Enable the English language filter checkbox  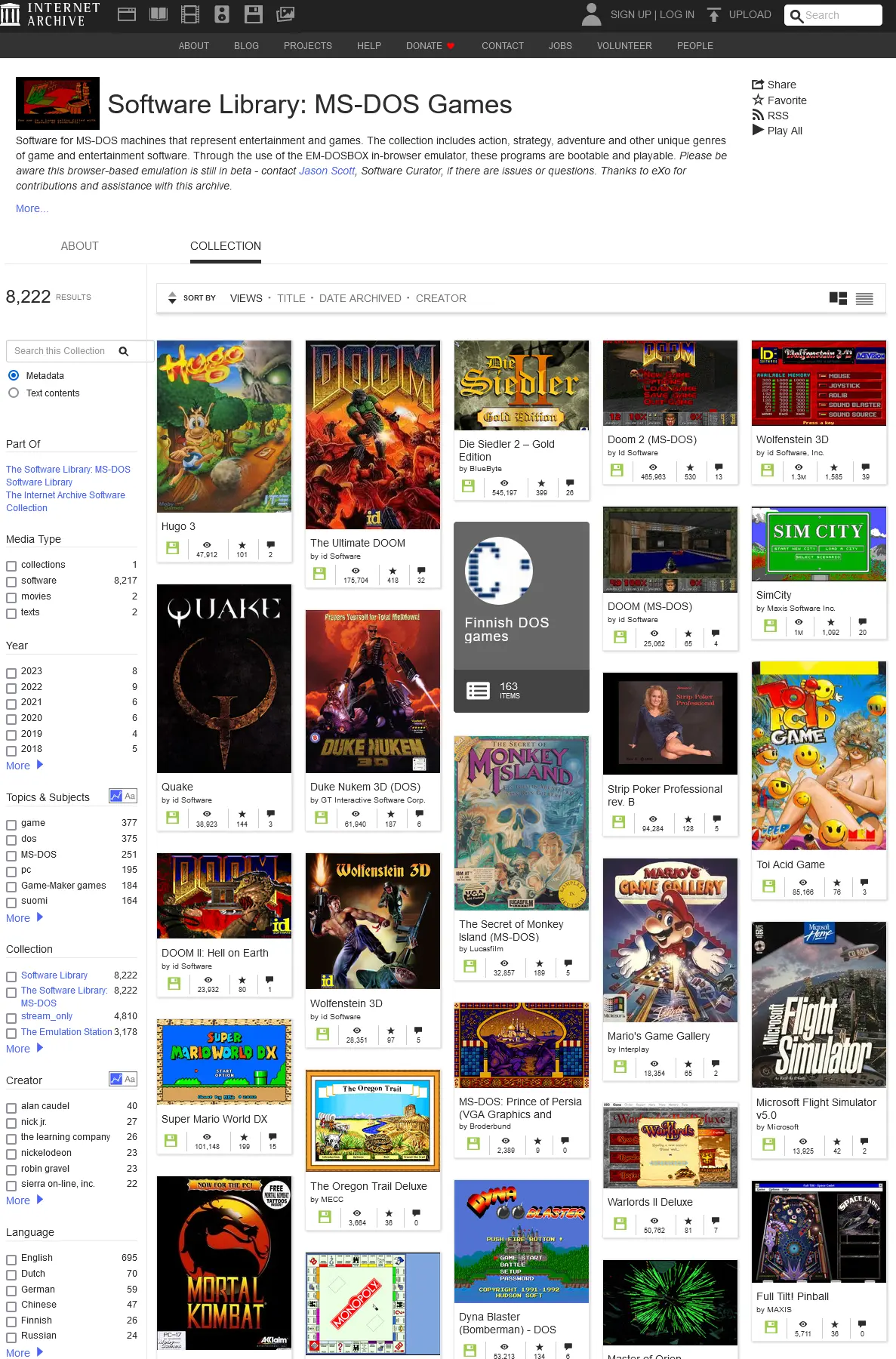point(11,1259)
